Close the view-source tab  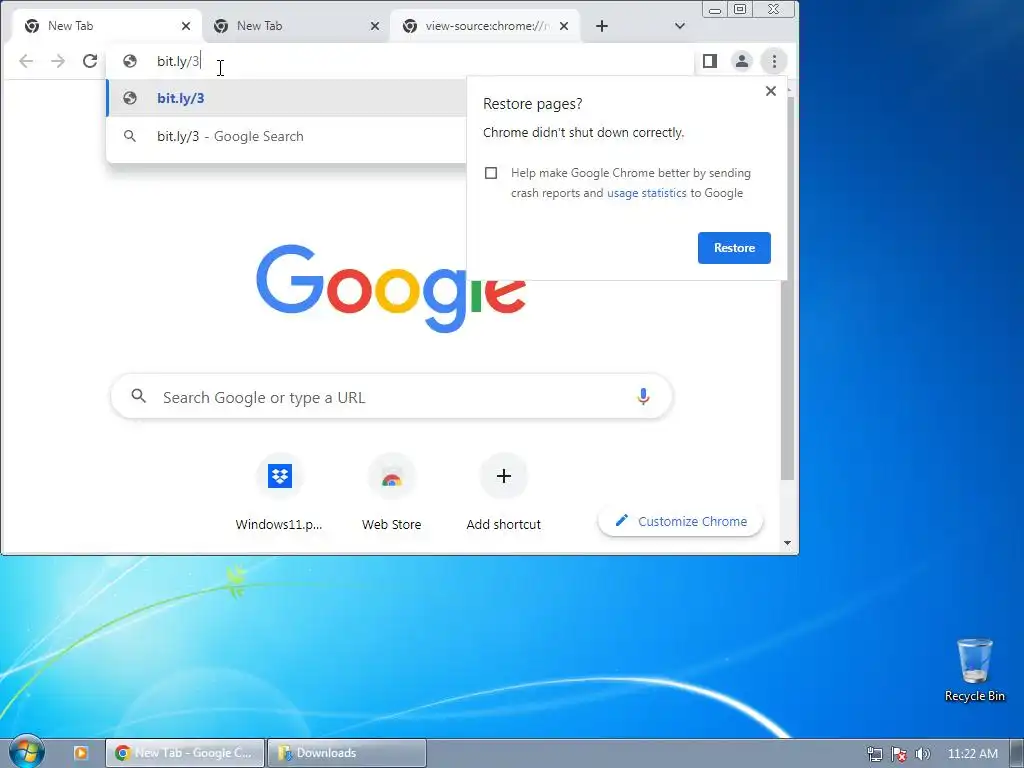[564, 26]
